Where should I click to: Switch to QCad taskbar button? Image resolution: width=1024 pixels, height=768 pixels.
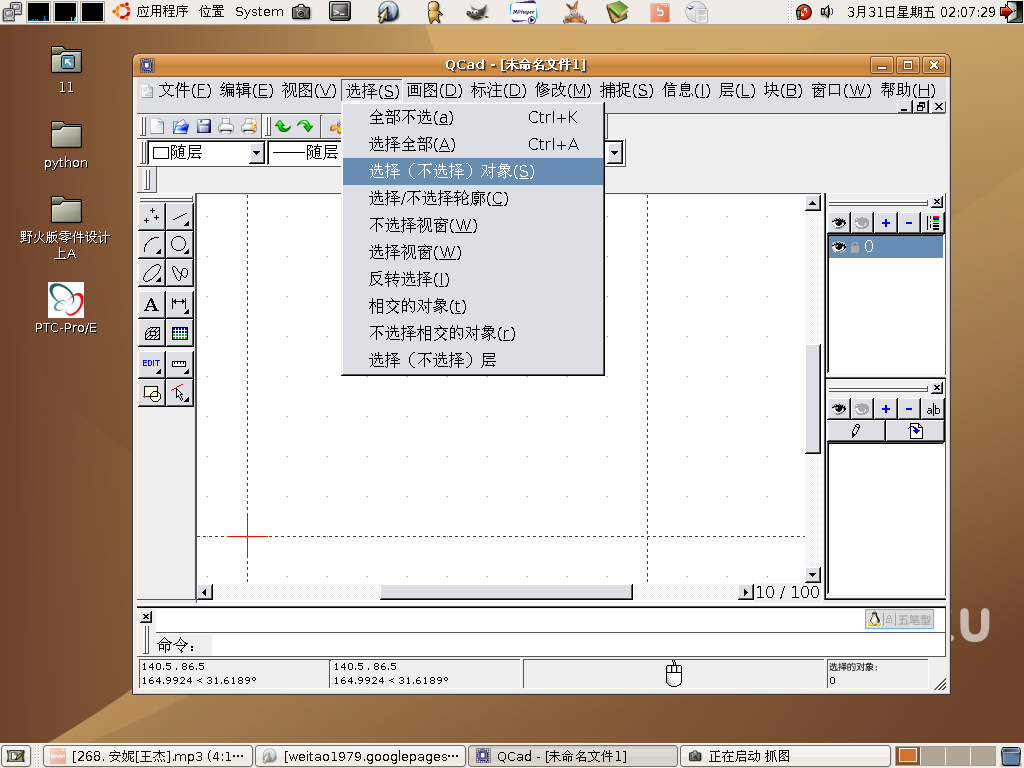[573, 756]
